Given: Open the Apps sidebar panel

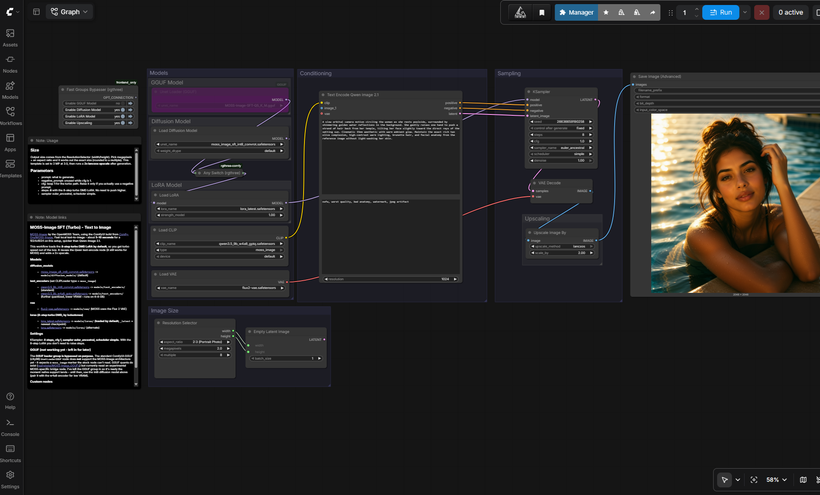Looking at the screenshot, I should point(10,142).
